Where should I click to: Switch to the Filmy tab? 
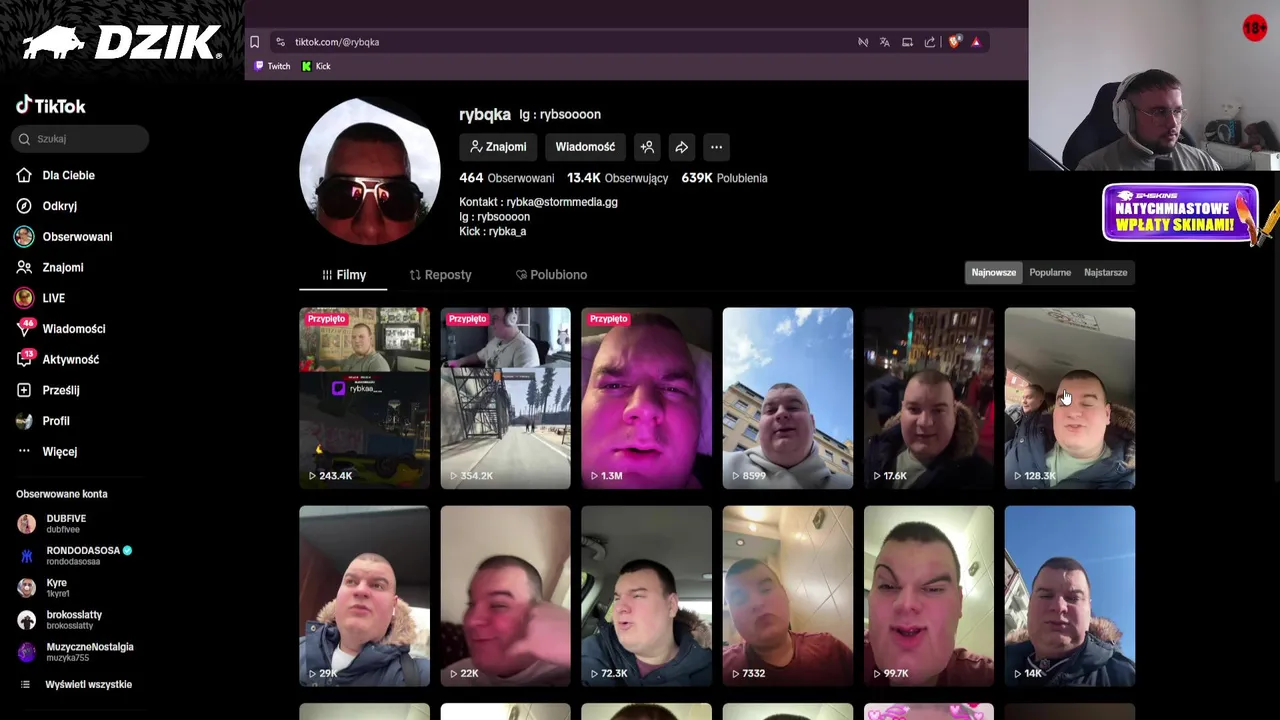343,275
